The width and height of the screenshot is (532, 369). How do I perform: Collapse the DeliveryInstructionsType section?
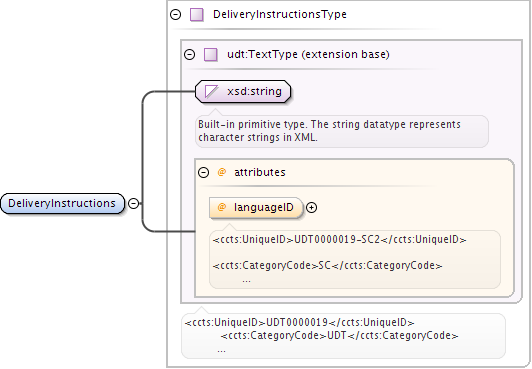176,15
